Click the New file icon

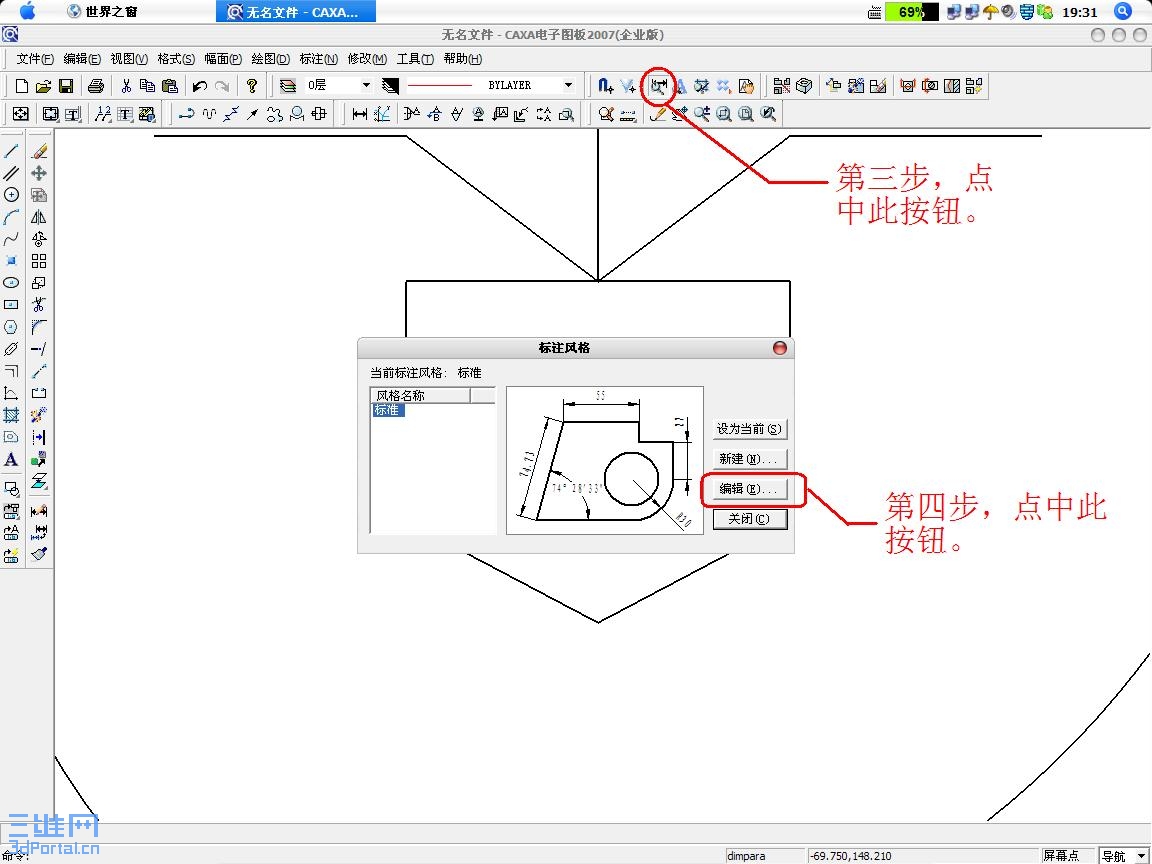tap(22, 86)
